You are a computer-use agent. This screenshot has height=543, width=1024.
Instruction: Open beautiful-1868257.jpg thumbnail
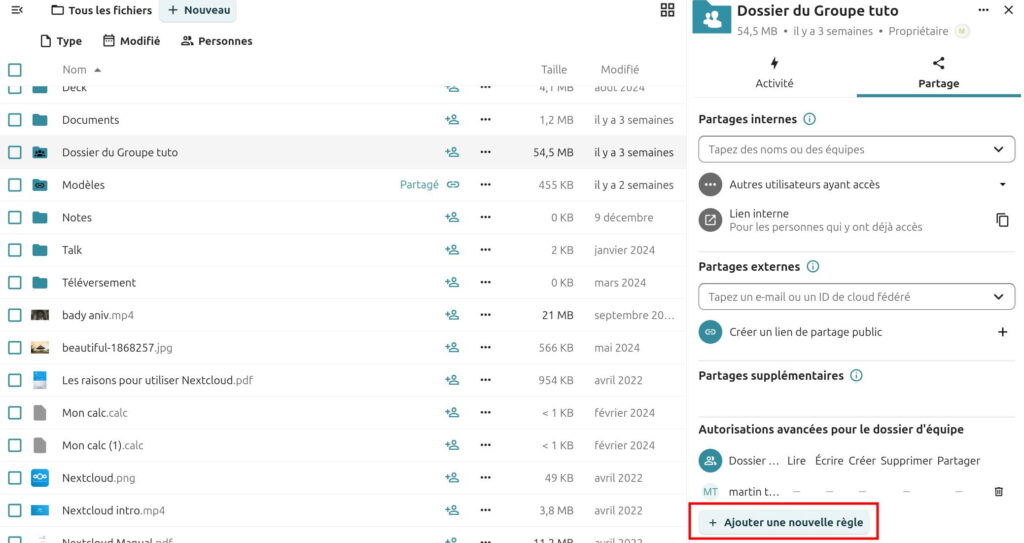pos(40,348)
